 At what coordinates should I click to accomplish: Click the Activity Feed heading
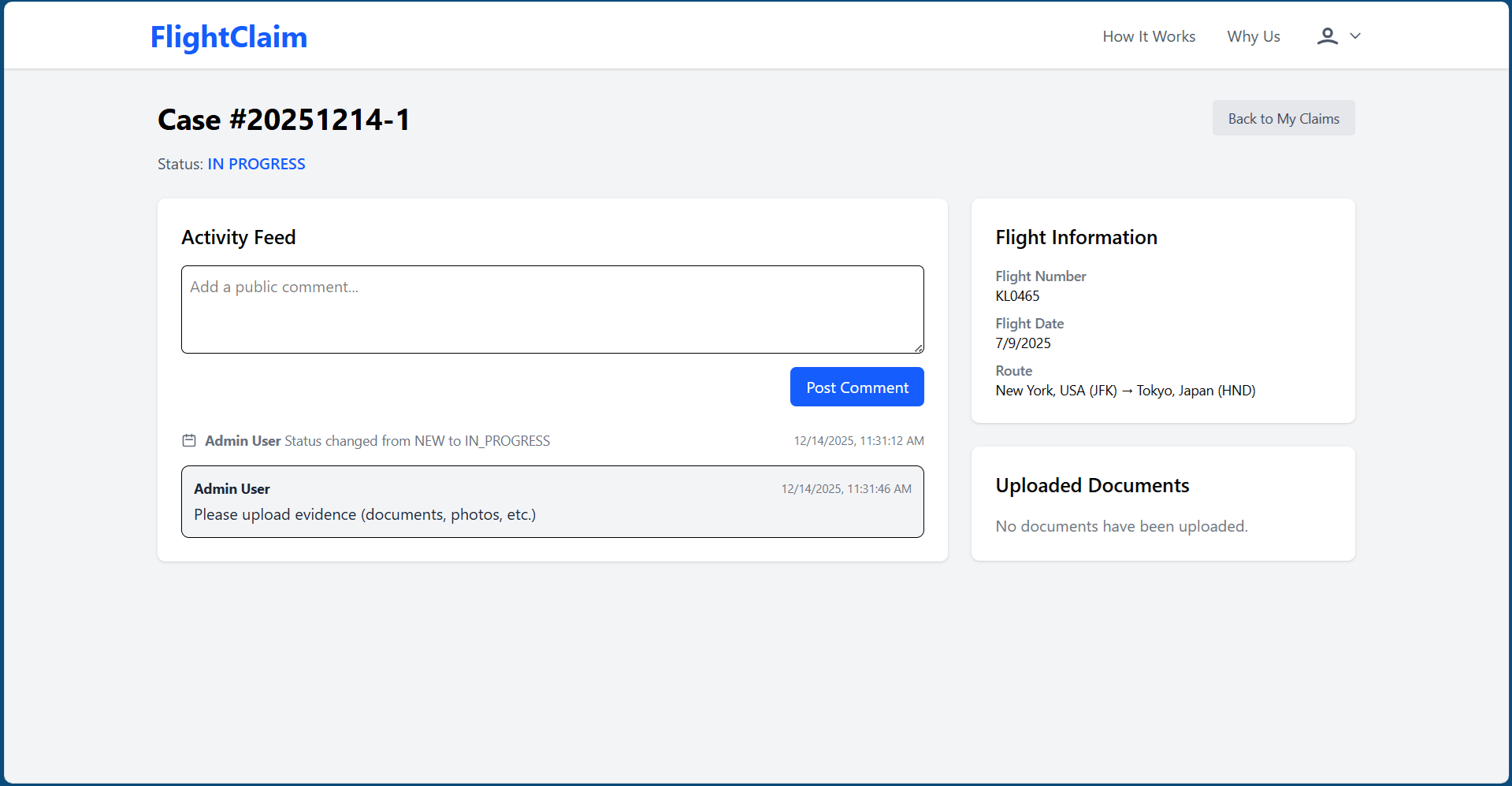[x=238, y=237]
